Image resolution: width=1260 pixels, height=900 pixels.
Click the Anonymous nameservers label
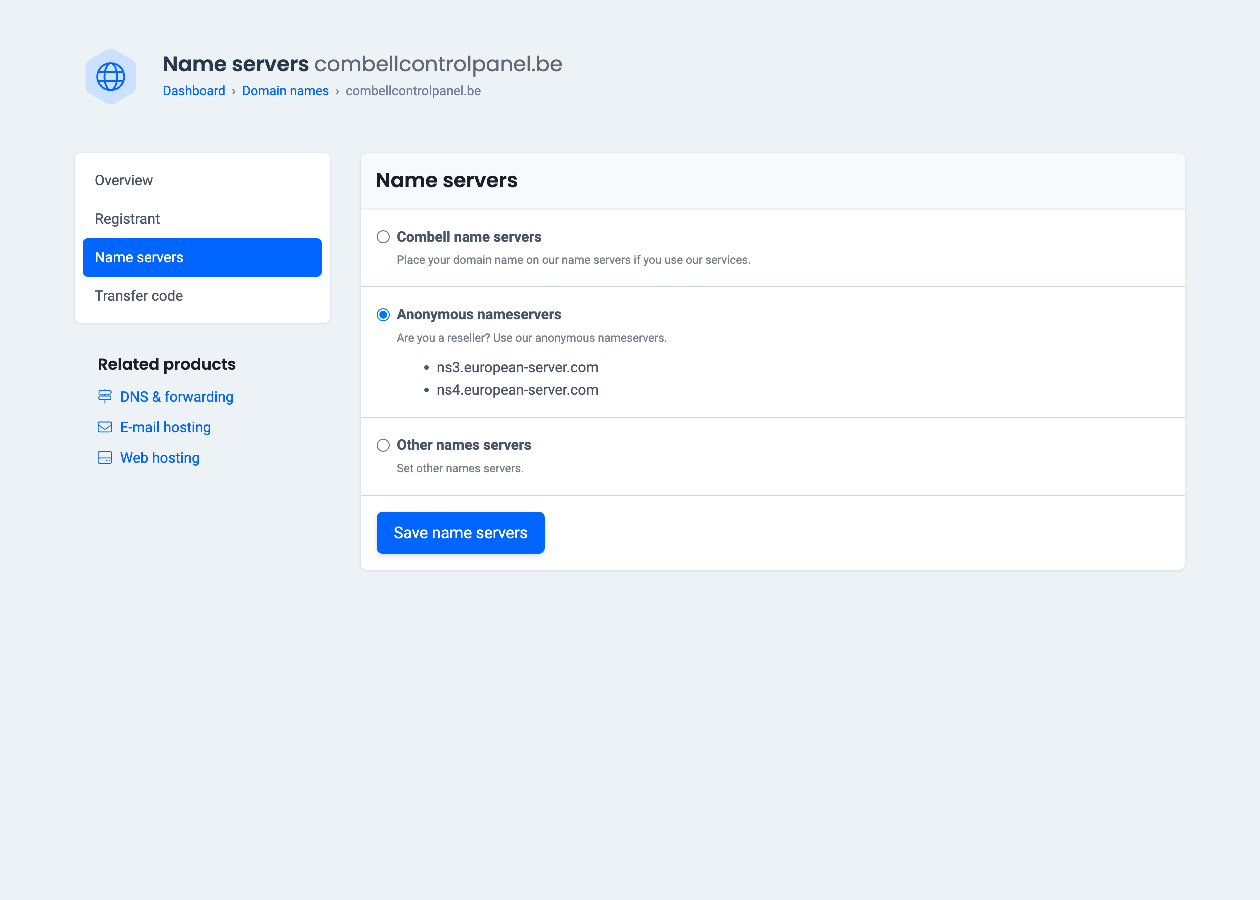click(x=479, y=314)
